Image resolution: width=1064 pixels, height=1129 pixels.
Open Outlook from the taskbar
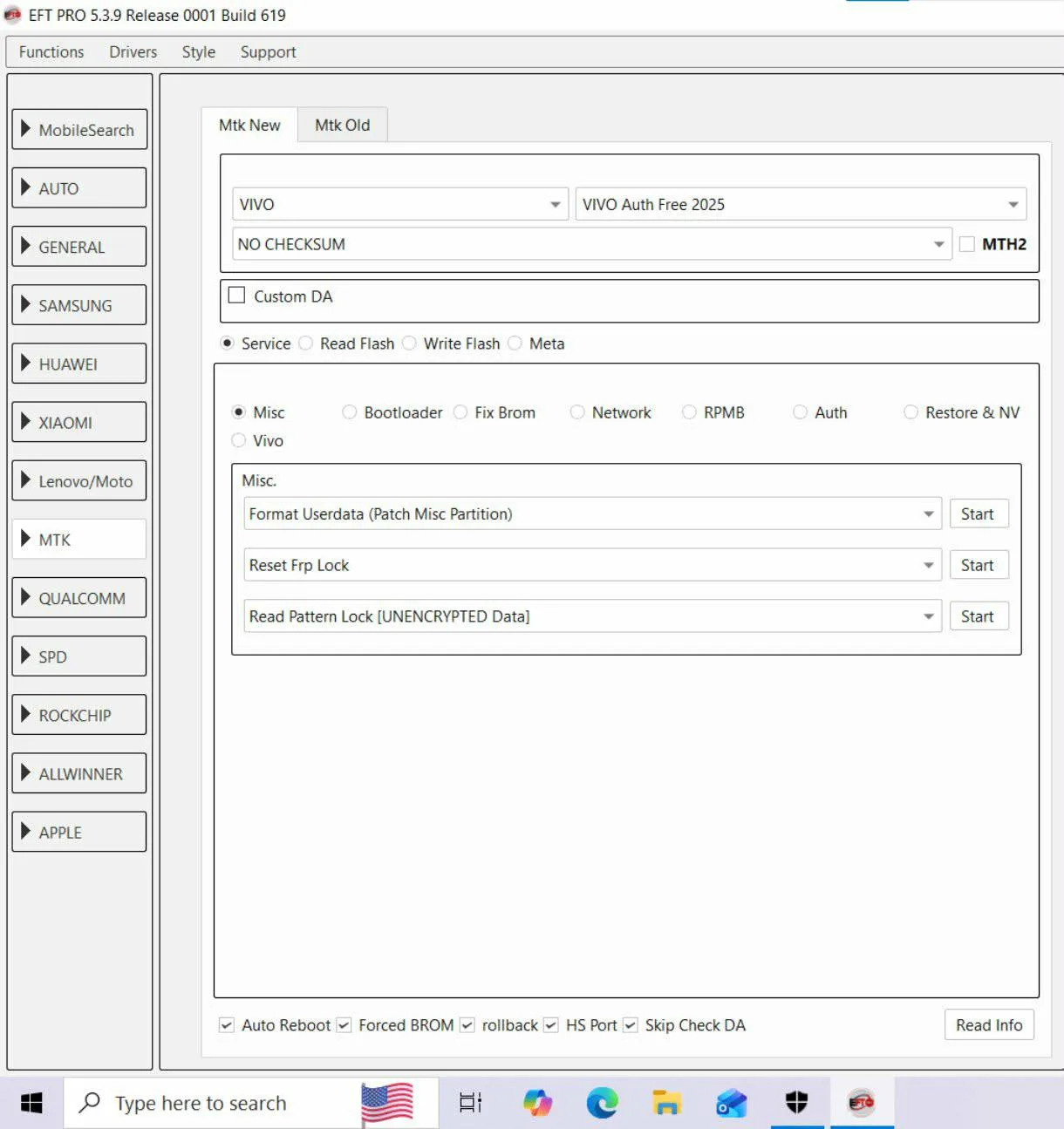[x=731, y=1103]
